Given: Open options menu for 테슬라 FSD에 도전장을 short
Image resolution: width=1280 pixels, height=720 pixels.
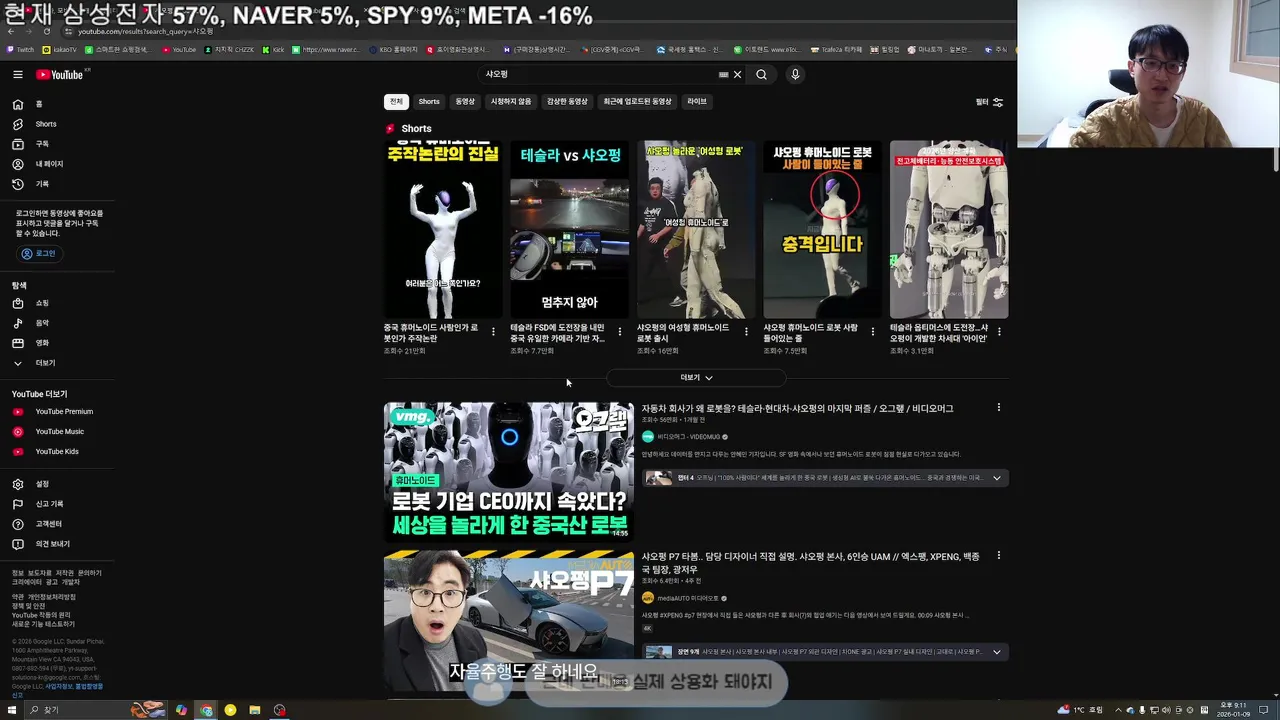Looking at the screenshot, I should [619, 332].
